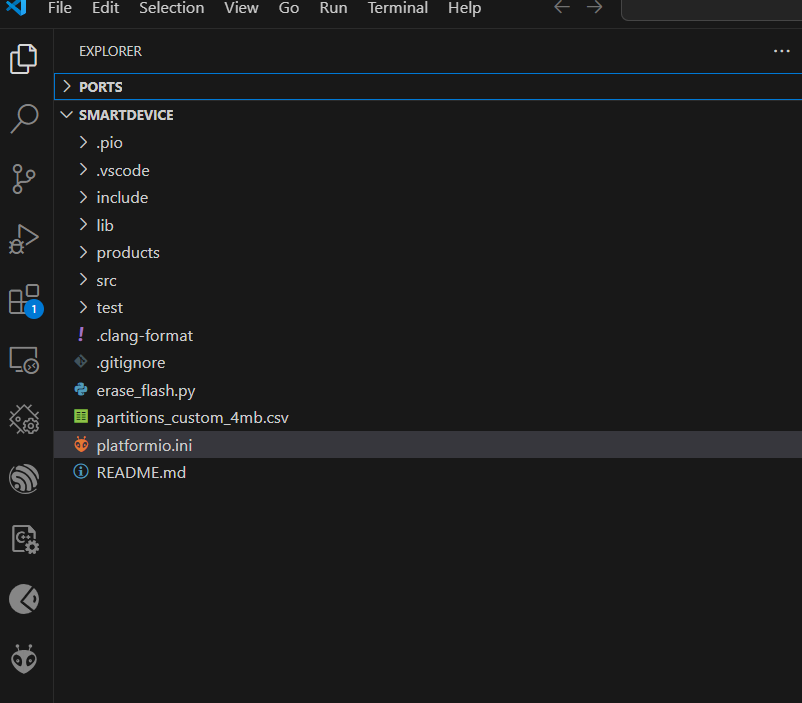The image size is (802, 703).
Task: Open the .clang-format file
Action: 428,335
